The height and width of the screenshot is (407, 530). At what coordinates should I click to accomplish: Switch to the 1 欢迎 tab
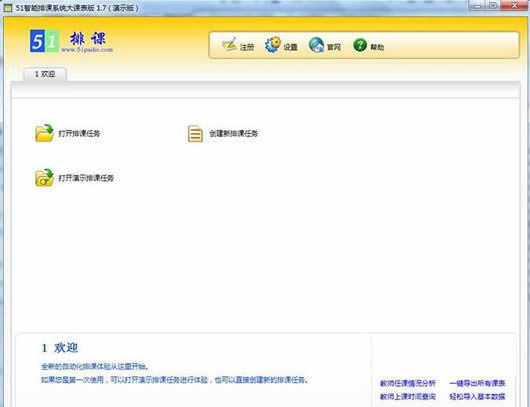click(45, 74)
